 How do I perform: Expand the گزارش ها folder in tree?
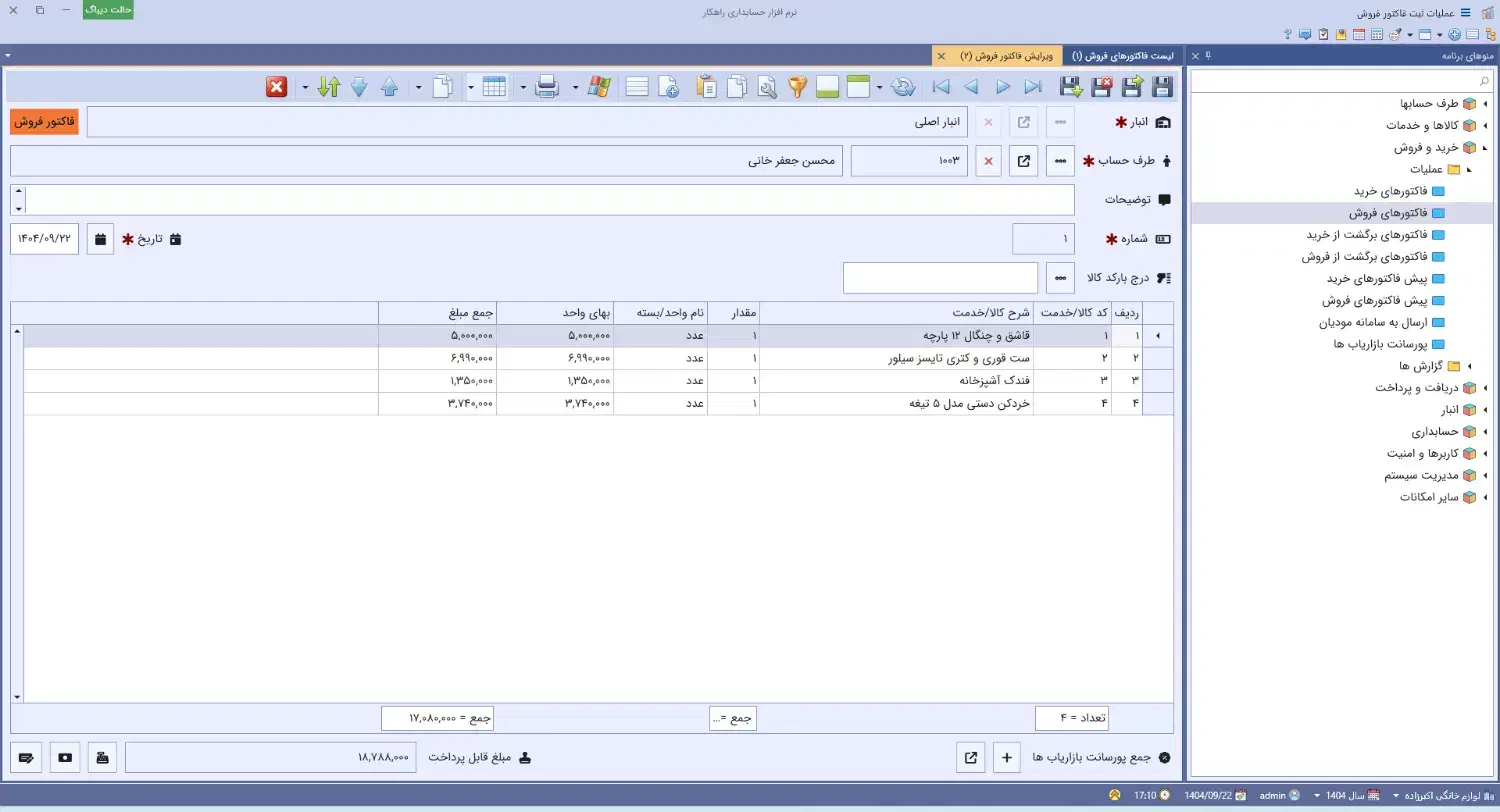pyautogui.click(x=1470, y=366)
